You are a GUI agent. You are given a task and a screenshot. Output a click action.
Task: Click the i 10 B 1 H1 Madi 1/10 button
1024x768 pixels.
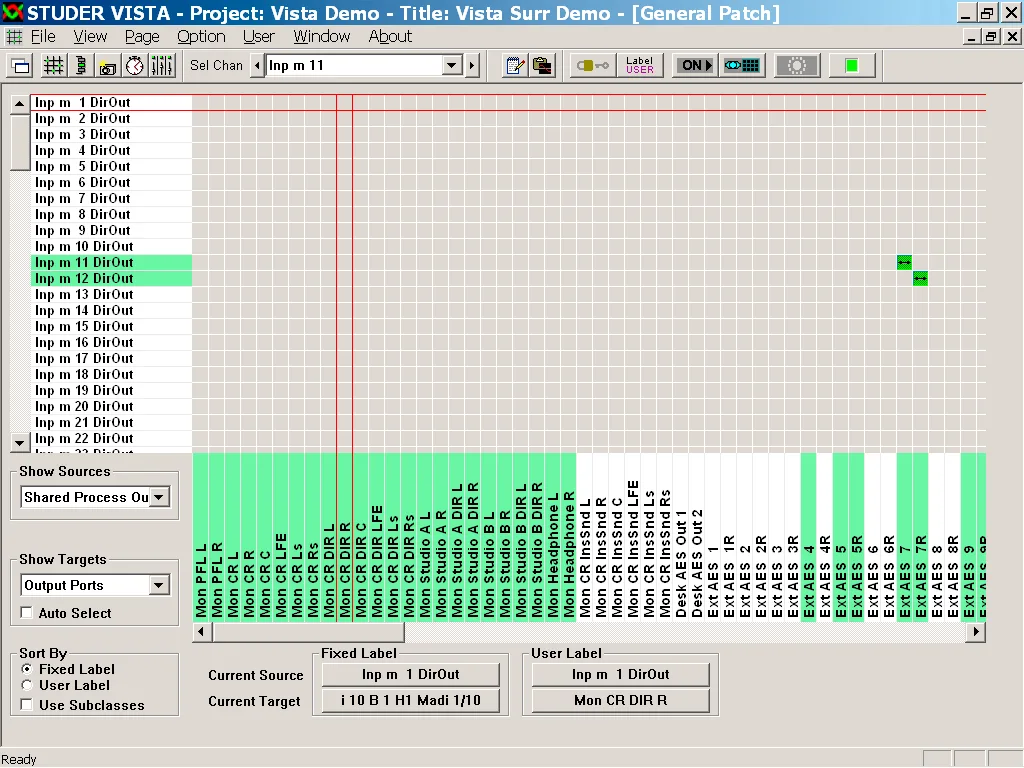click(x=411, y=701)
